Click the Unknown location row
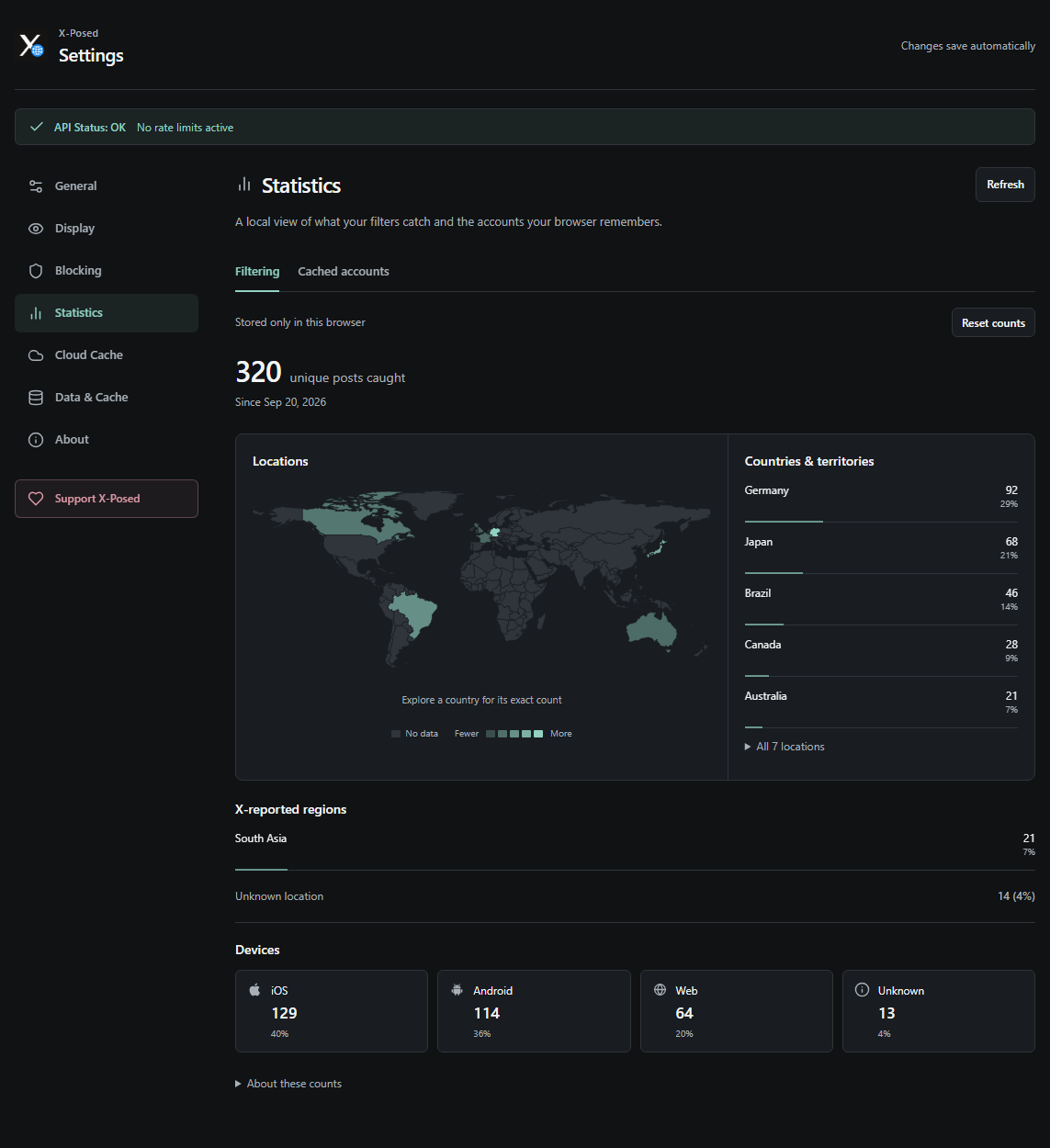 pos(635,896)
